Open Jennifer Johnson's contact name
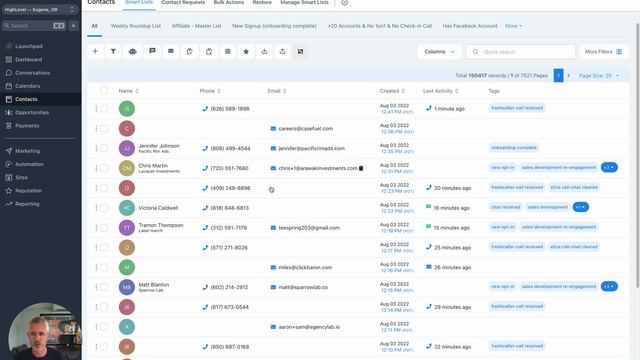Screen dimensions: 640x360 pyautogui.click(x=159, y=146)
